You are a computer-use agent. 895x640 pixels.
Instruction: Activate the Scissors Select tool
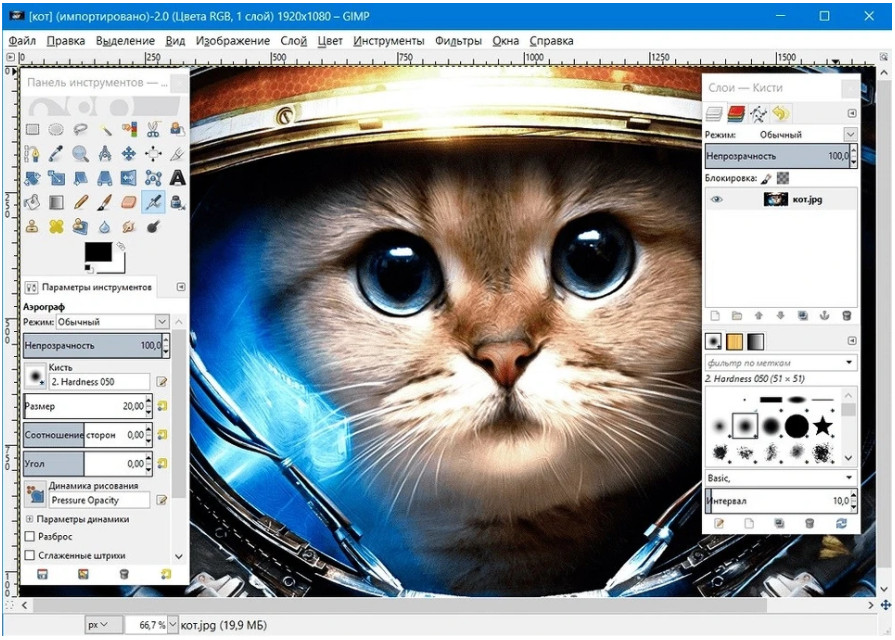tap(153, 130)
